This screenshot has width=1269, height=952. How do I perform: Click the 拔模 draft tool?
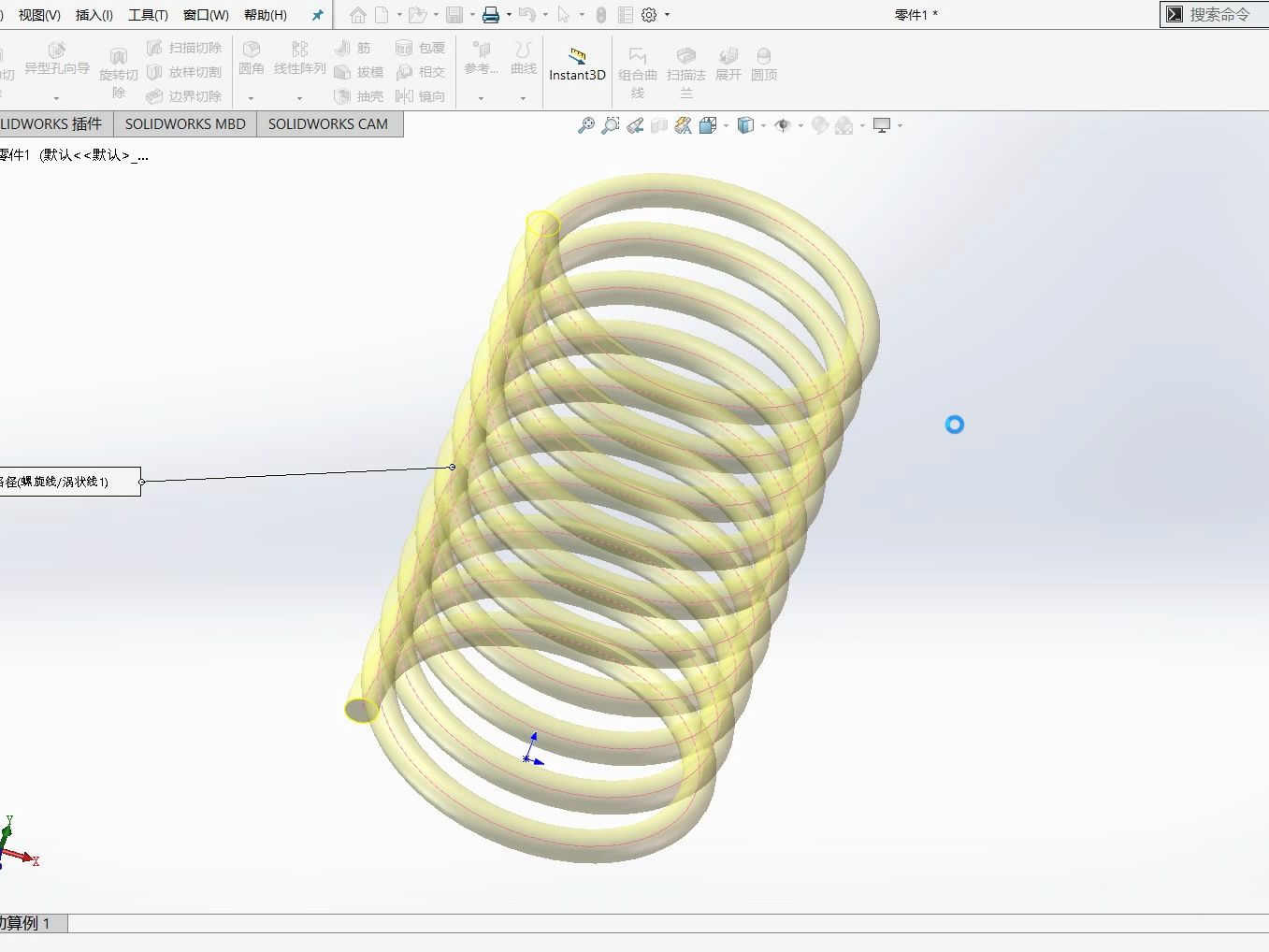coord(359,72)
